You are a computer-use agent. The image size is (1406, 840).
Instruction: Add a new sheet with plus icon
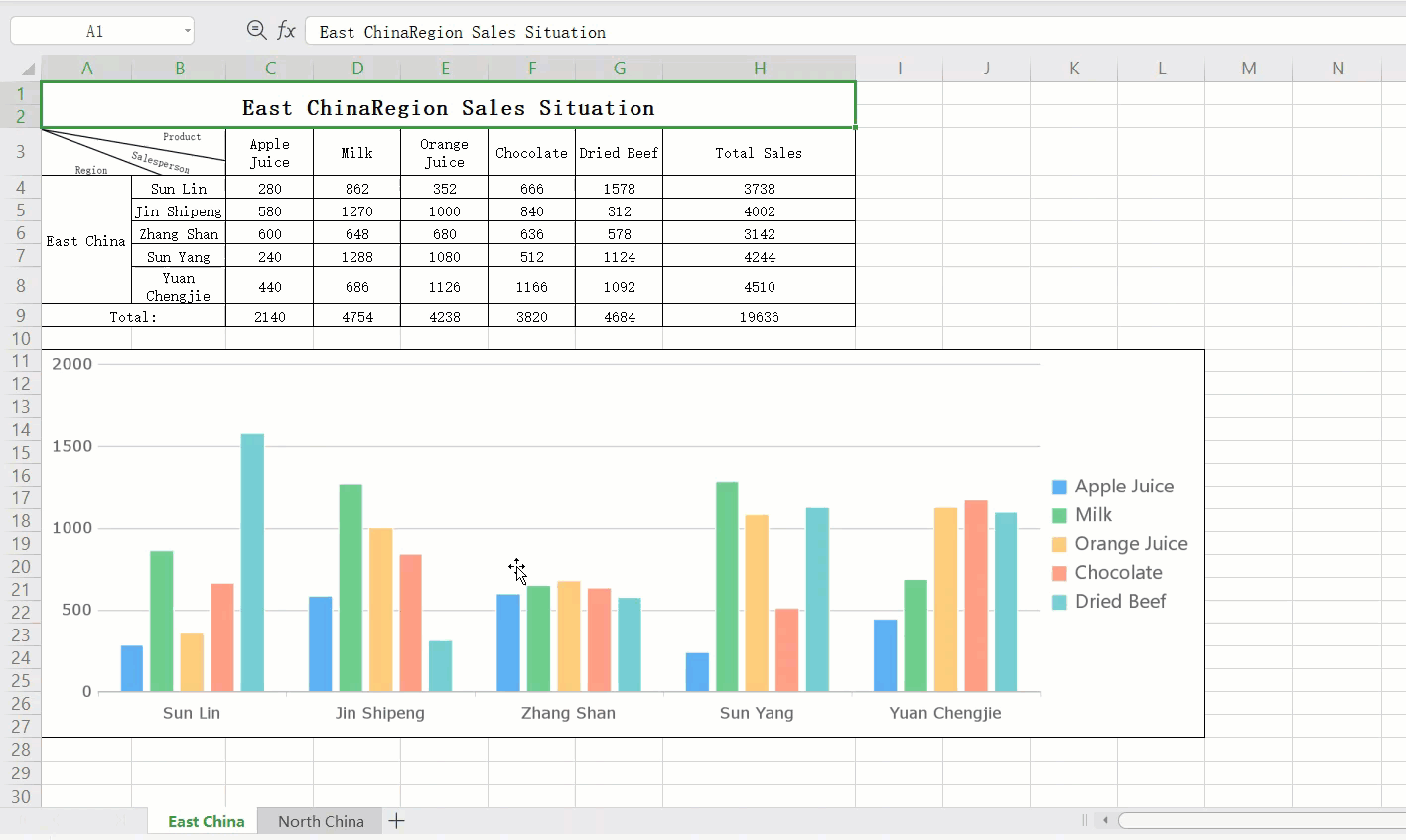coord(396,821)
